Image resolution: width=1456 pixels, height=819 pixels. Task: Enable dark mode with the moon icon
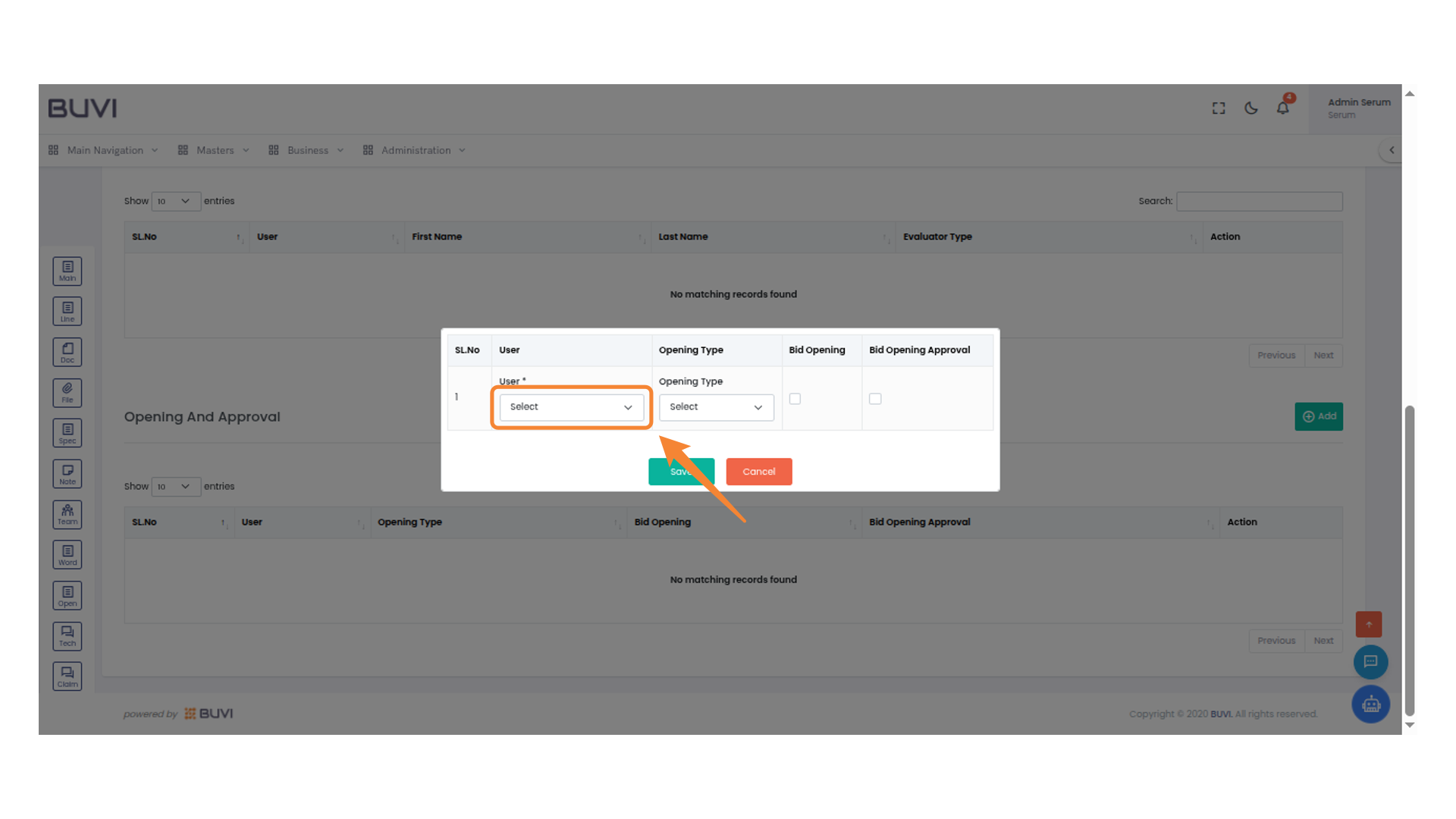point(1250,108)
